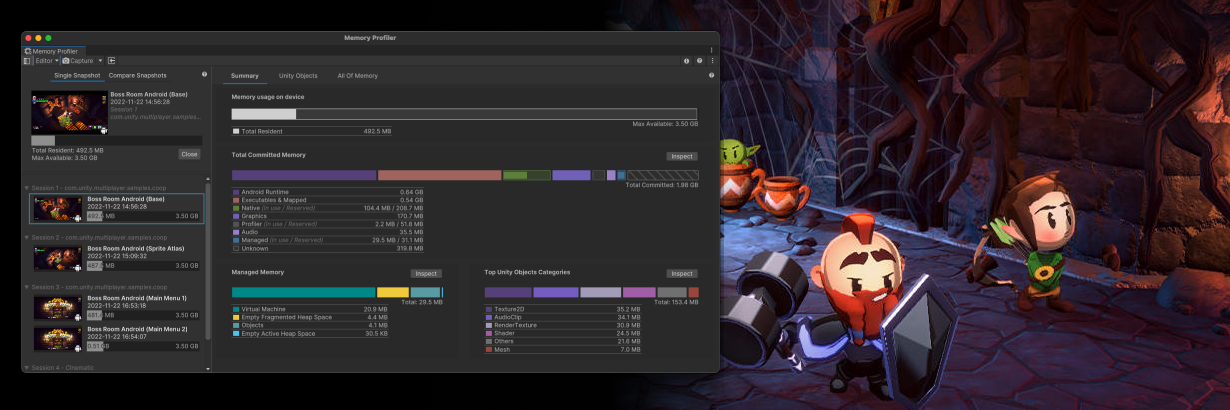Inspect the Total Committed Memory section

tap(682, 156)
